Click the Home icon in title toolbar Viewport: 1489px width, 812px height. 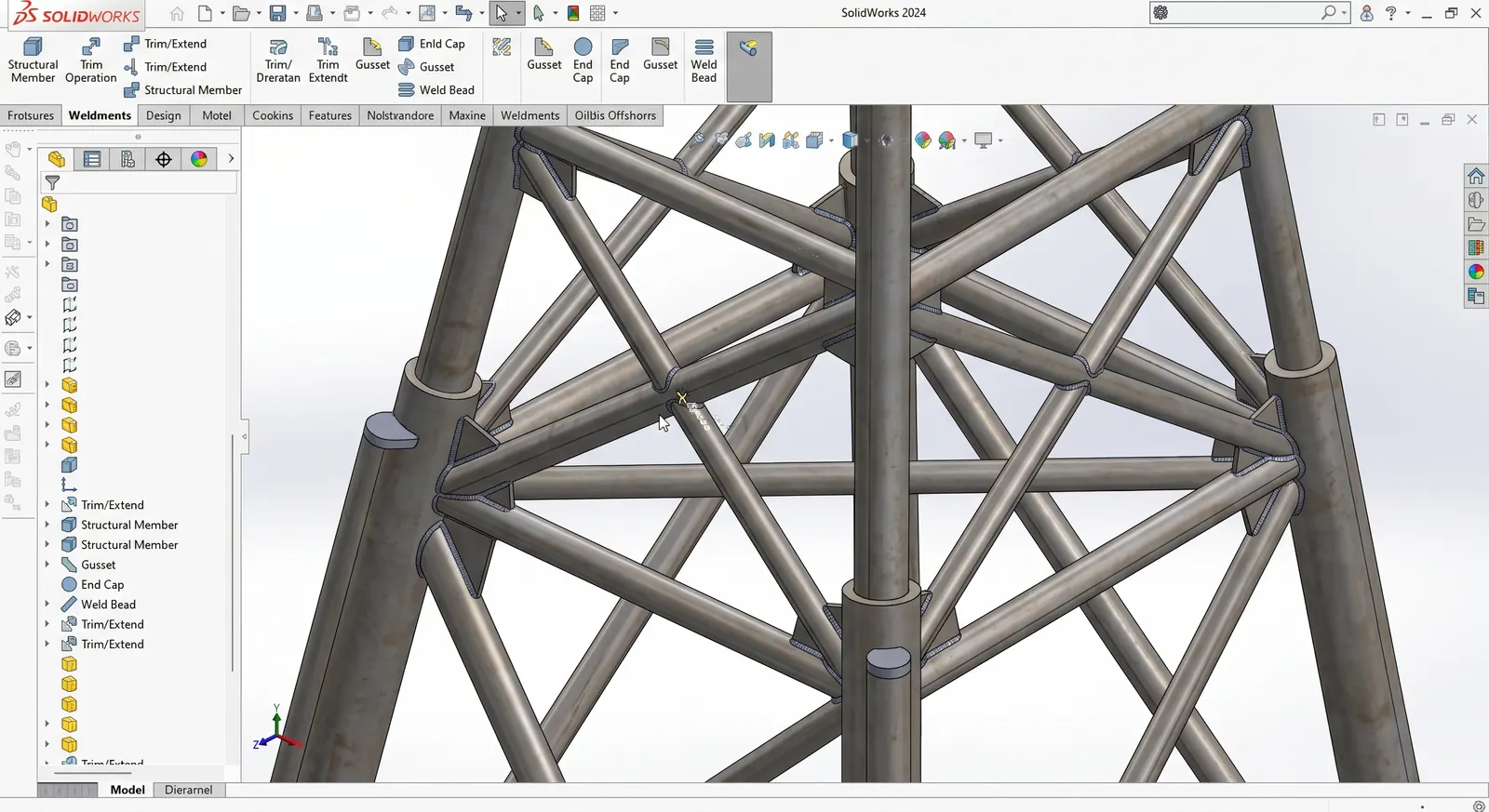(x=177, y=13)
